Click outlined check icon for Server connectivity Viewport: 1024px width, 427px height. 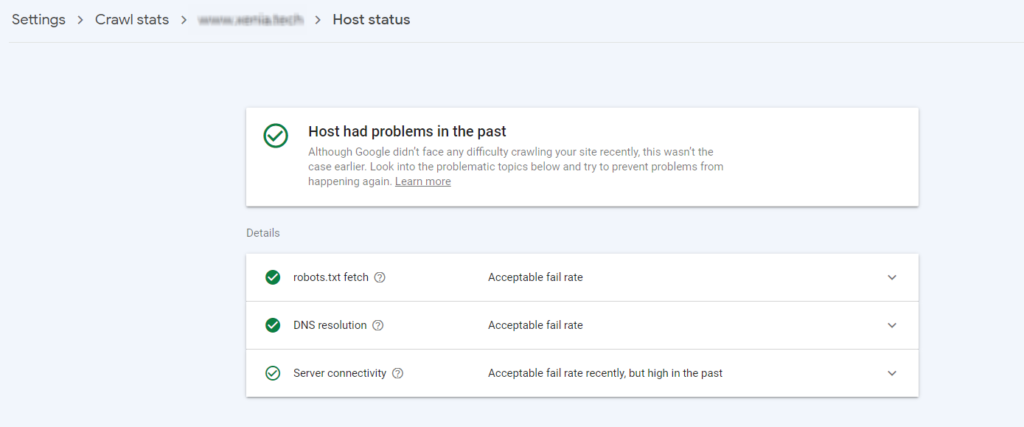click(273, 373)
